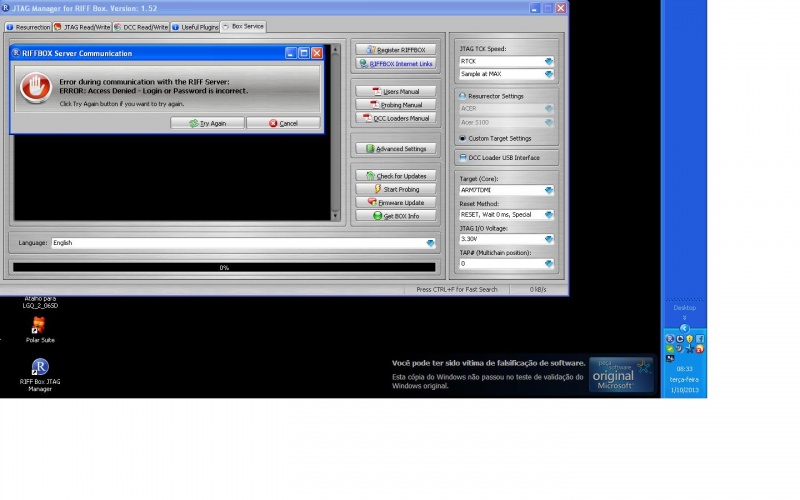Click the 'Press CTRL+F for Fast Search' status text
This screenshot has height=500, width=800.
coord(457,289)
